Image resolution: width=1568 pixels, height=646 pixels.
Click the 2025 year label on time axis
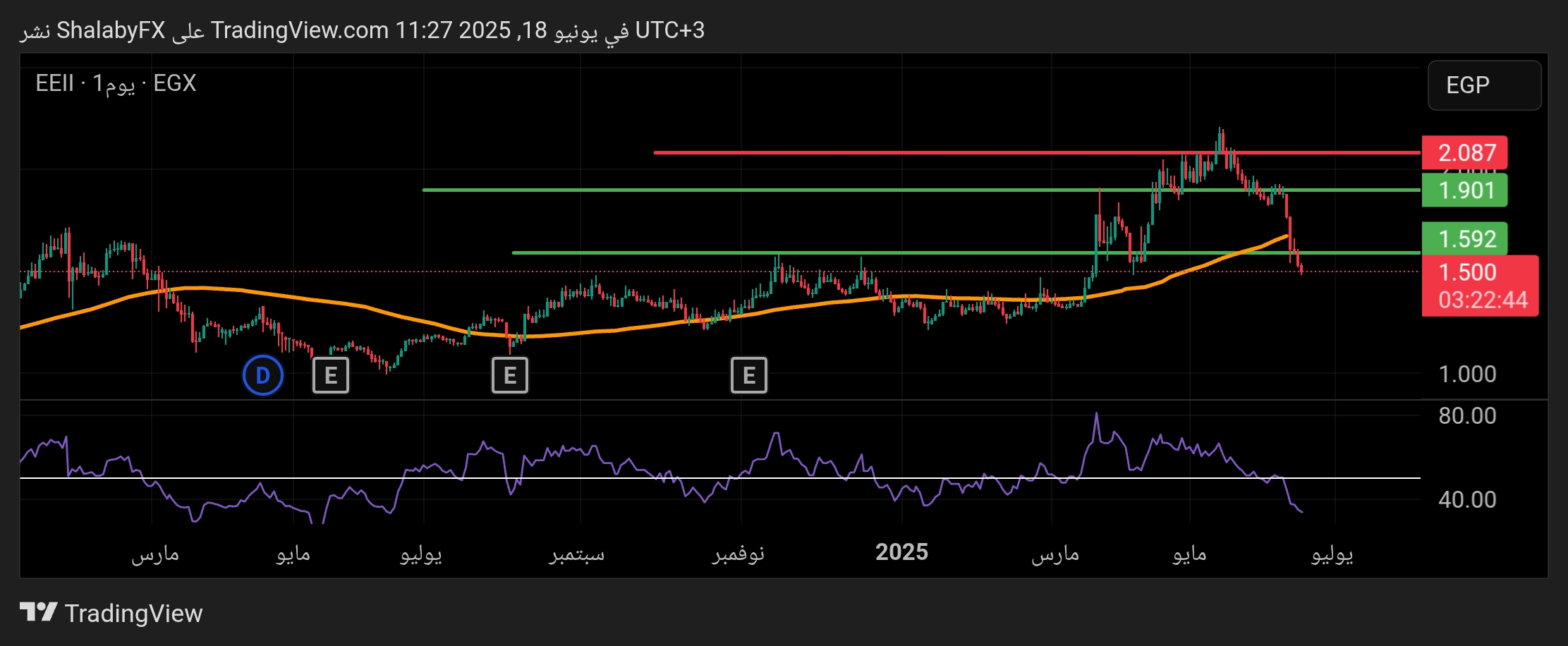tap(901, 552)
